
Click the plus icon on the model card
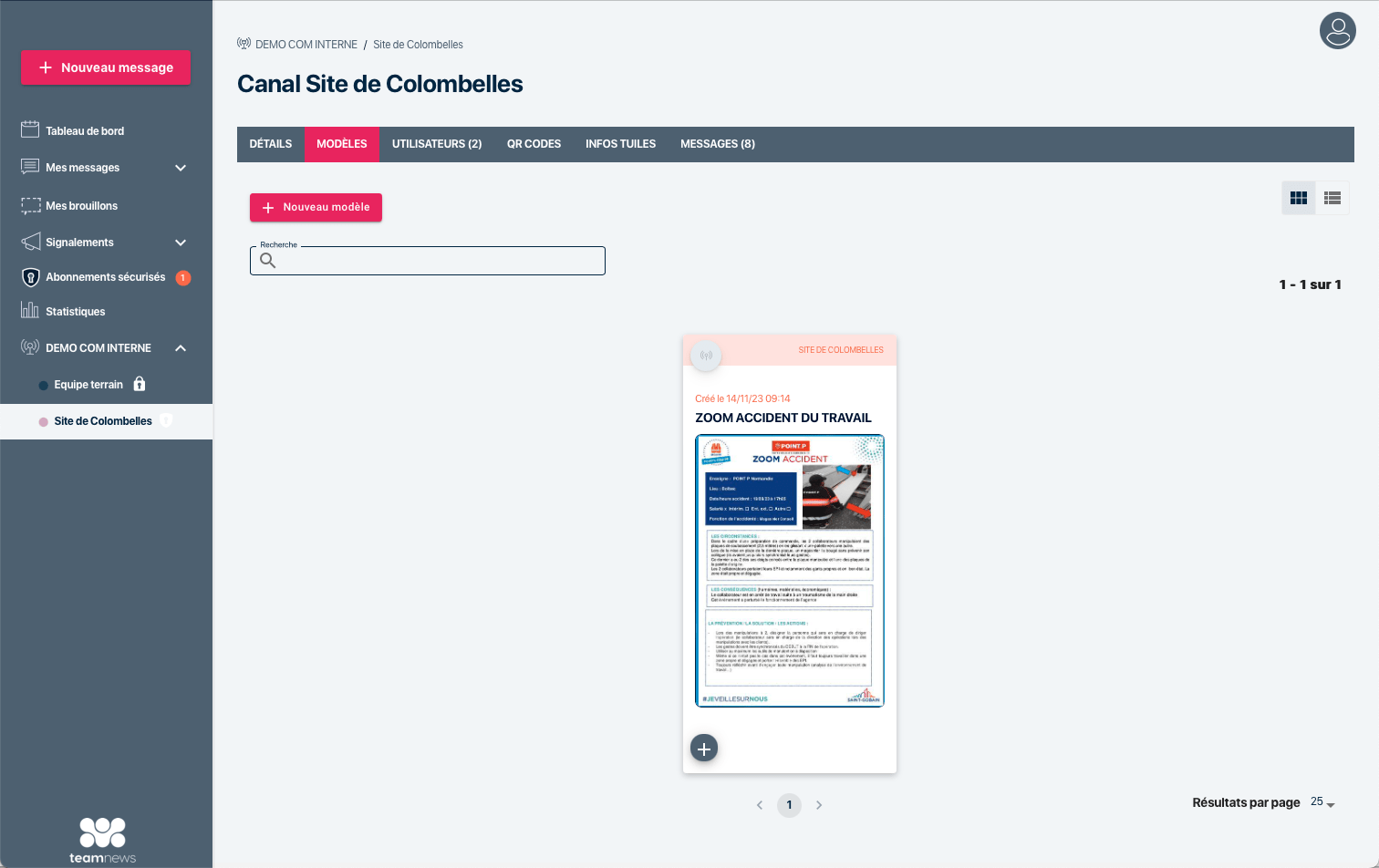[704, 749]
